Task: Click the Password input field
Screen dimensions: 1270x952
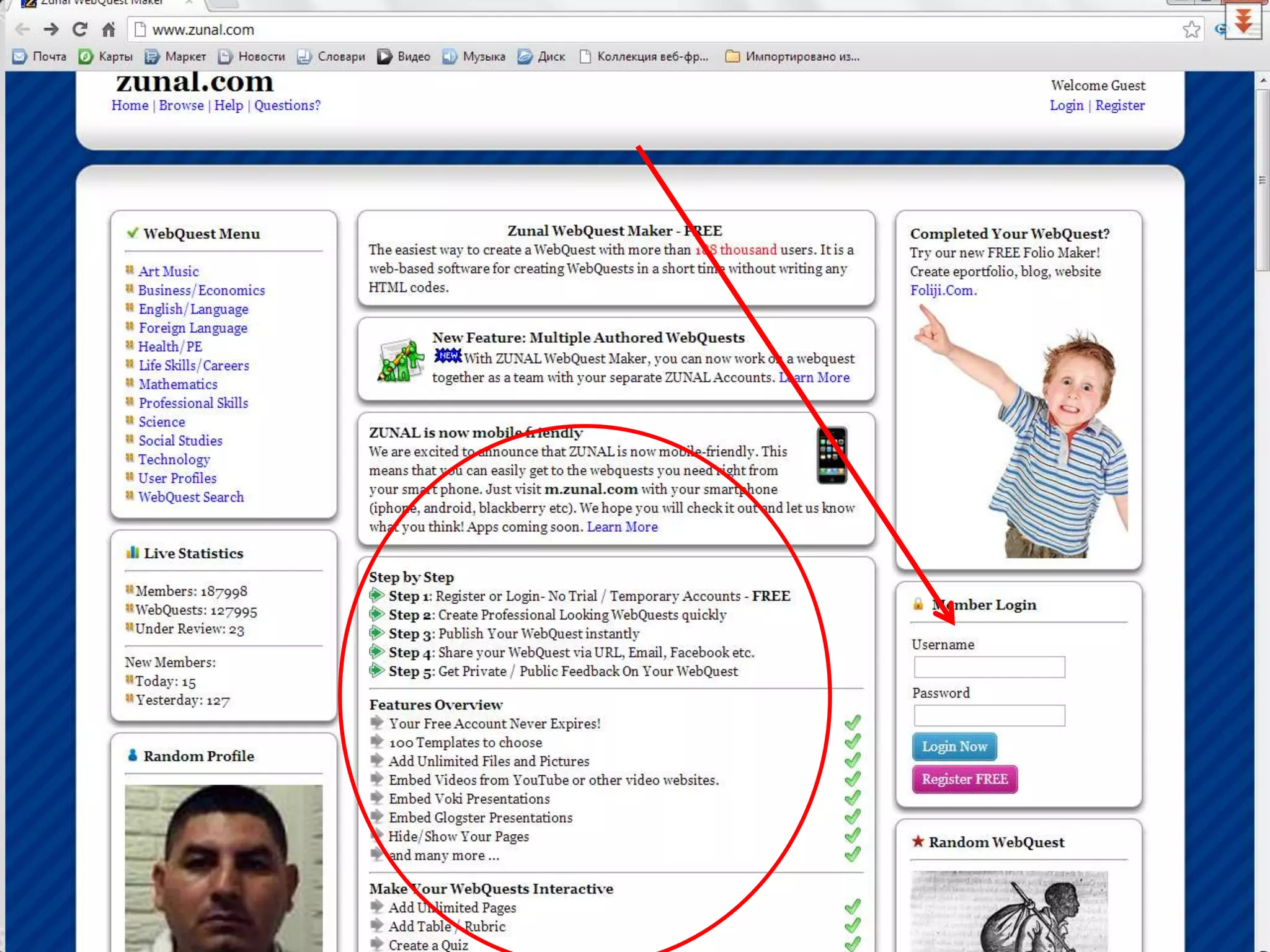Action: (989, 716)
